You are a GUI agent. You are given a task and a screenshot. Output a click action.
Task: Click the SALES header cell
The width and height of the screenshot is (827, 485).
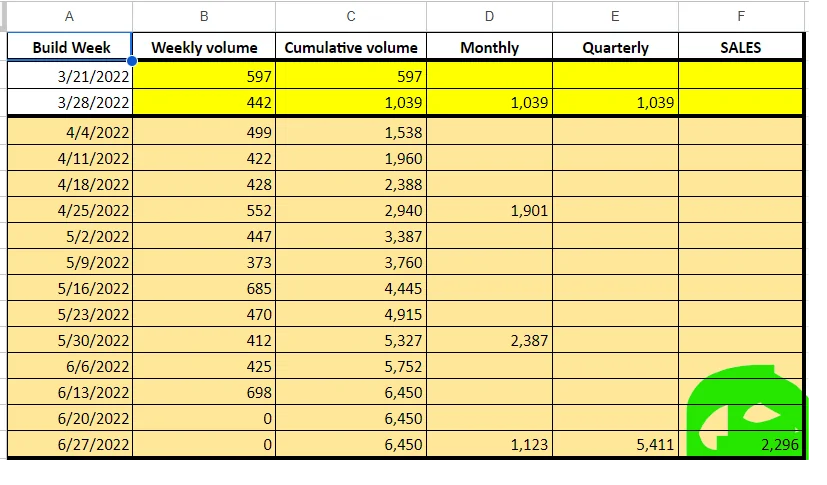[740, 47]
